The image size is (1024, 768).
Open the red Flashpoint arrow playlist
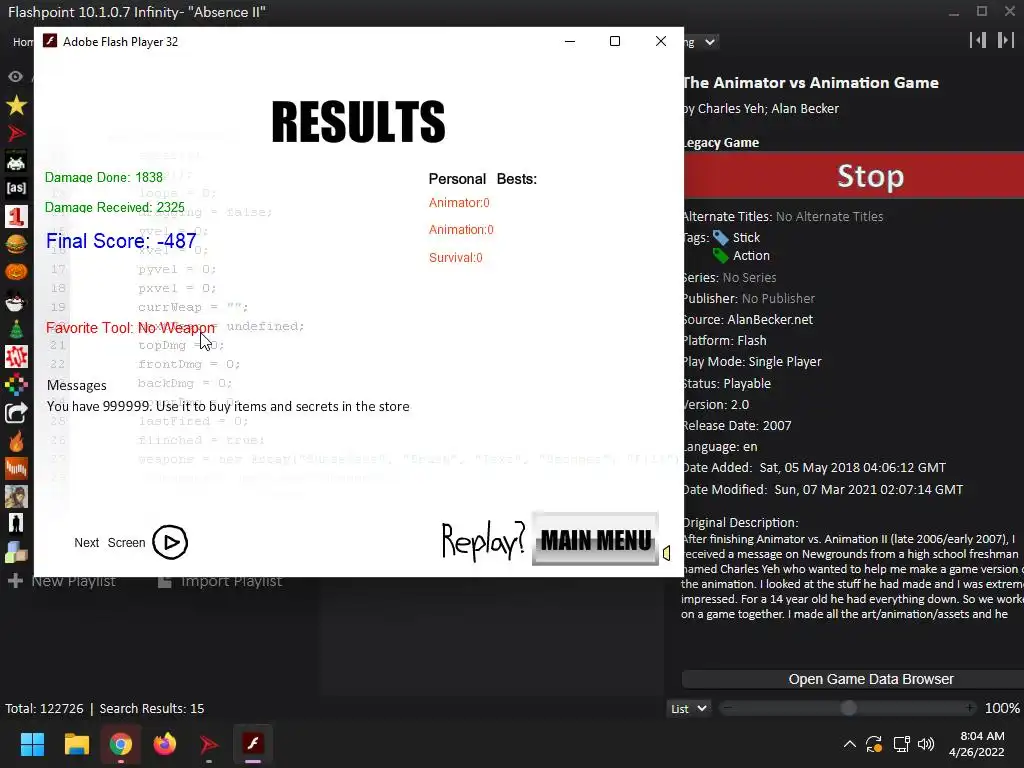[16, 133]
